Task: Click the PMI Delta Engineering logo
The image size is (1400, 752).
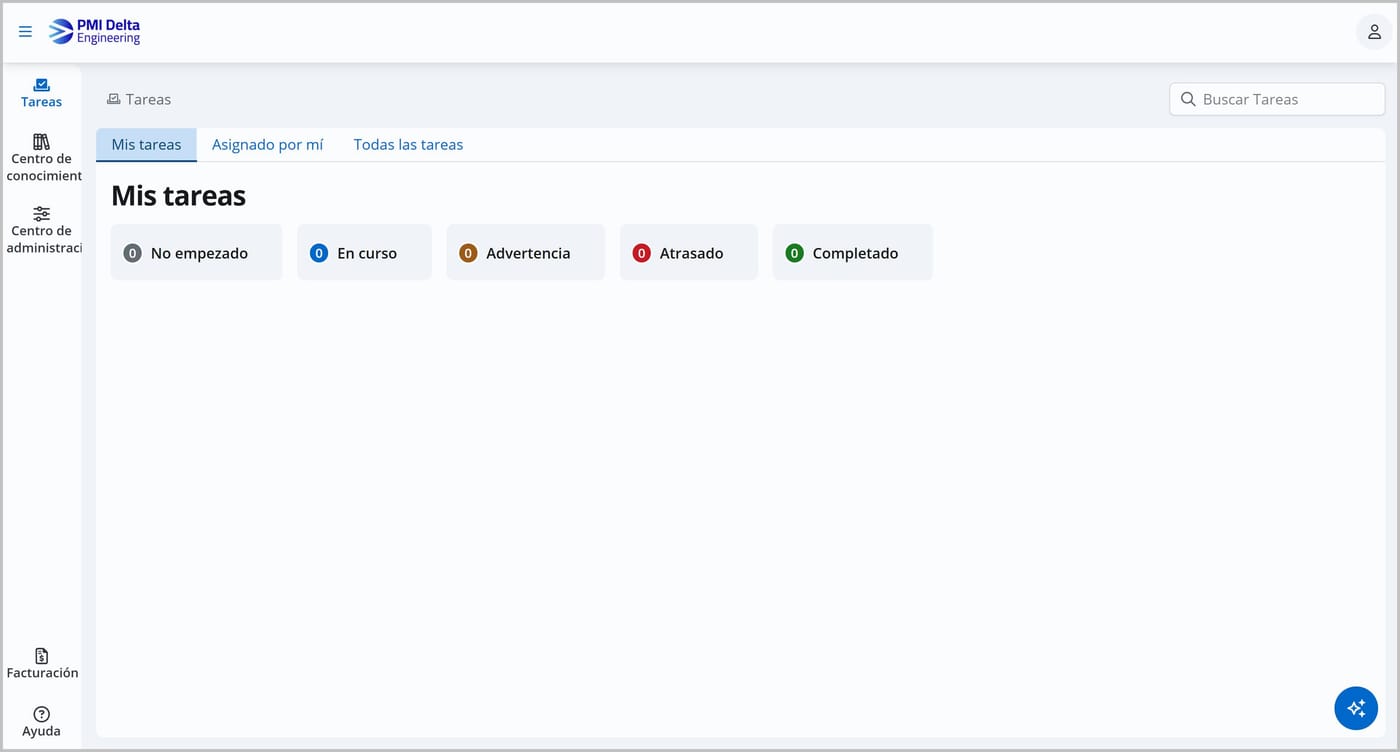Action: [95, 32]
